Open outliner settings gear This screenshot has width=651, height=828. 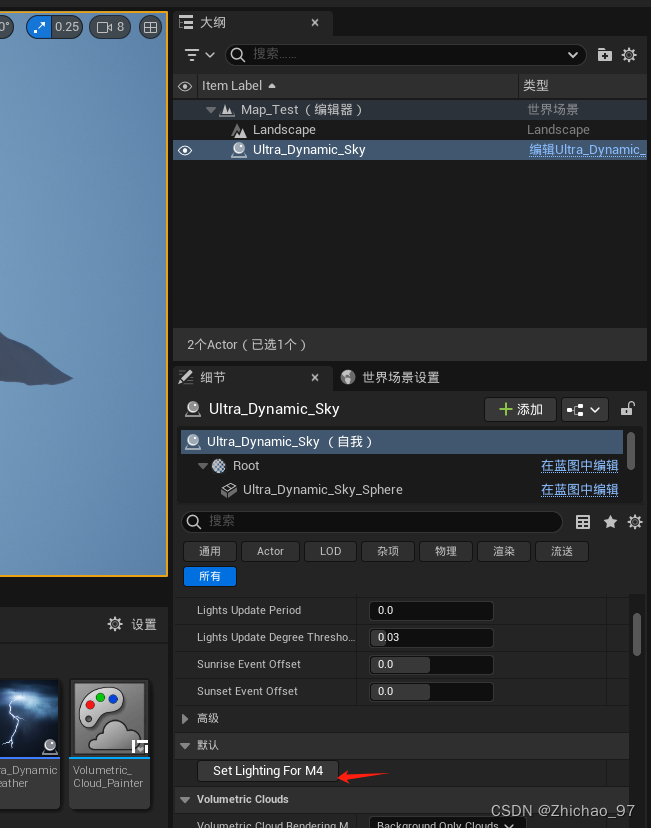pyautogui.click(x=629, y=55)
